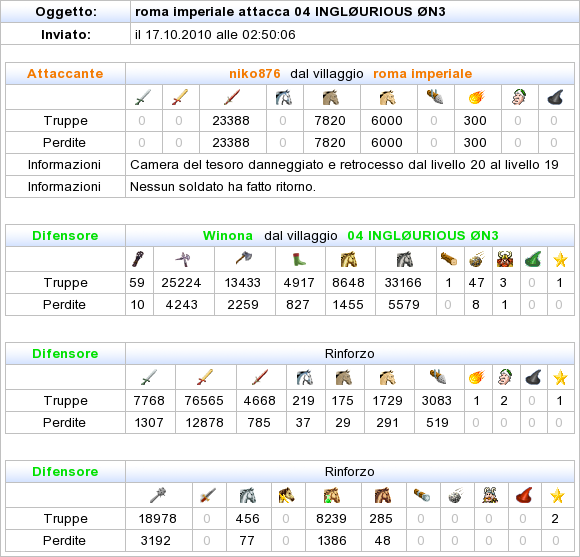Click the 'Inviato:' label
The width and height of the screenshot is (580, 557).
pyautogui.click(x=66, y=34)
